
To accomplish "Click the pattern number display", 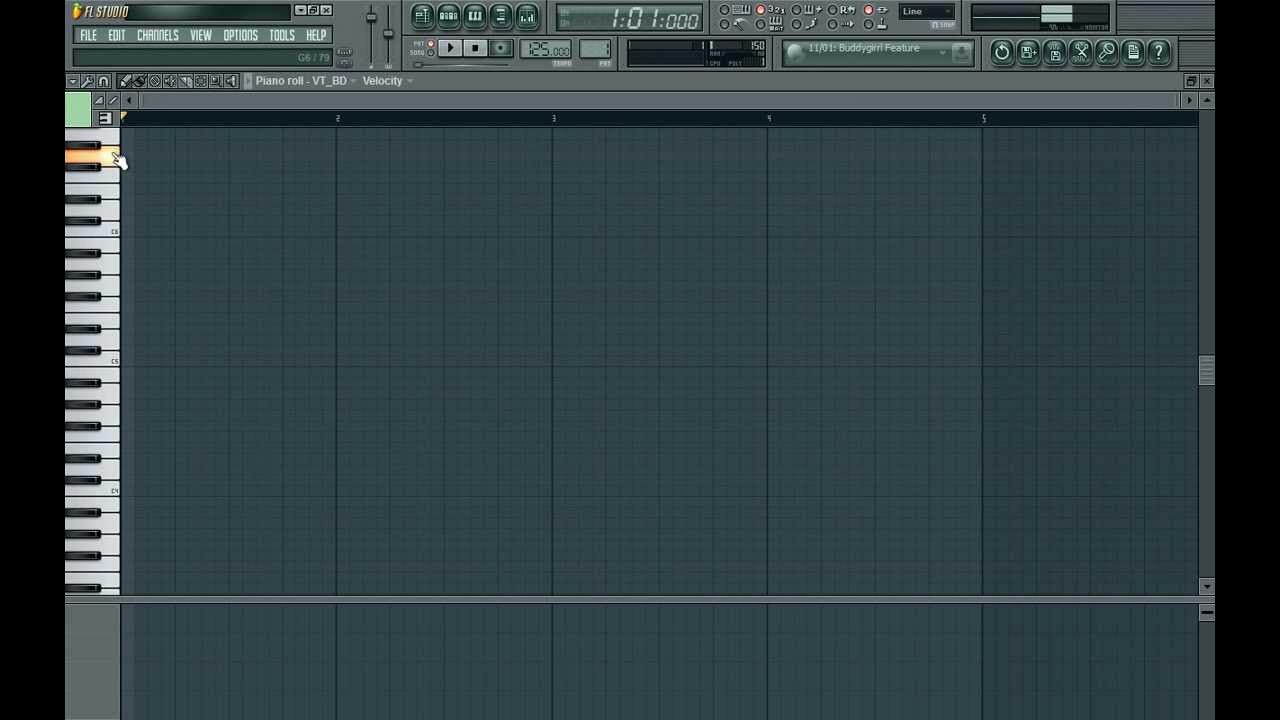I will point(595,49).
